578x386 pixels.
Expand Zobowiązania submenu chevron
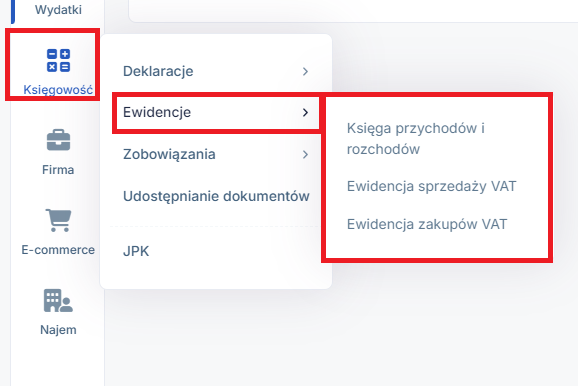[305, 154]
